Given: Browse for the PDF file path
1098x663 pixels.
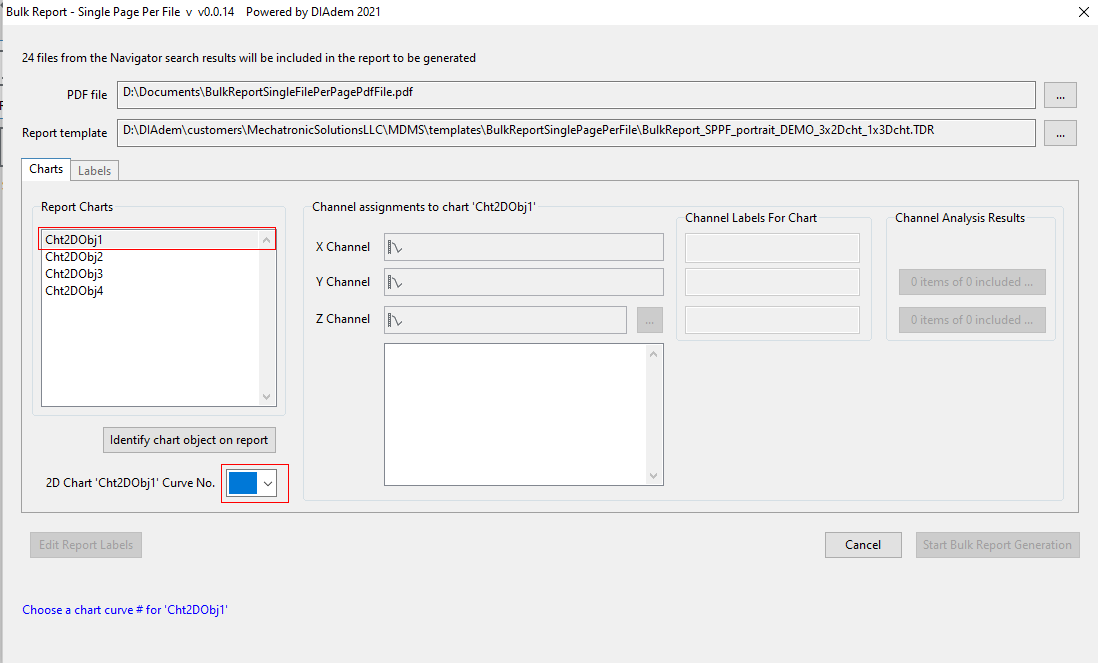Looking at the screenshot, I should (x=1060, y=95).
